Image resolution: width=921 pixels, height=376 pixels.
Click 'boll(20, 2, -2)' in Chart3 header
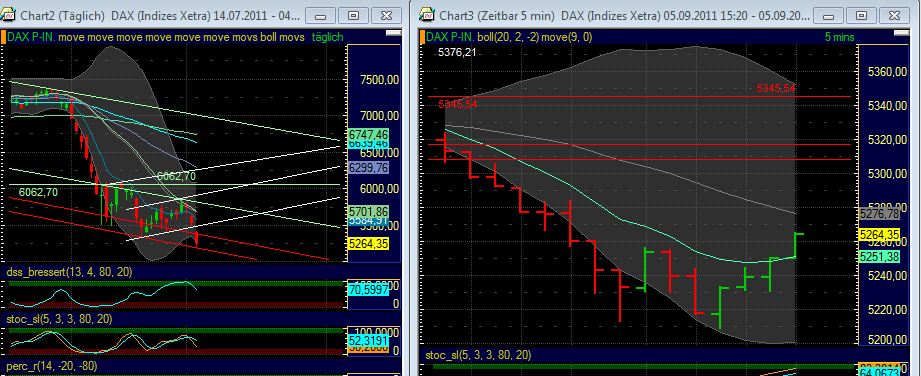pos(508,37)
